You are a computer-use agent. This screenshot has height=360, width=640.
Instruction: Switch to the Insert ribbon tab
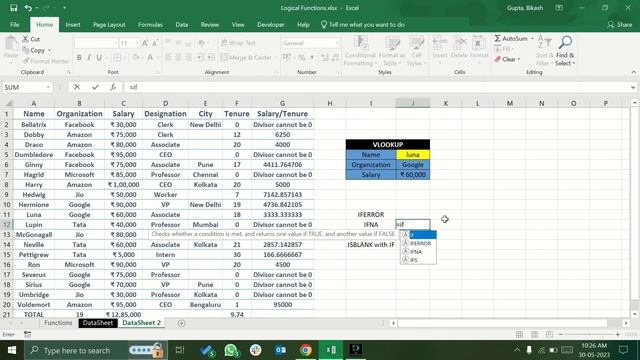pos(73,24)
